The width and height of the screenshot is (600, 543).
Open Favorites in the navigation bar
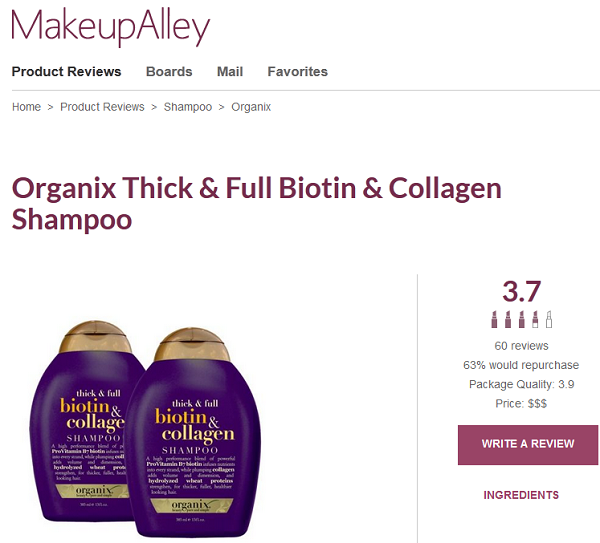[298, 72]
